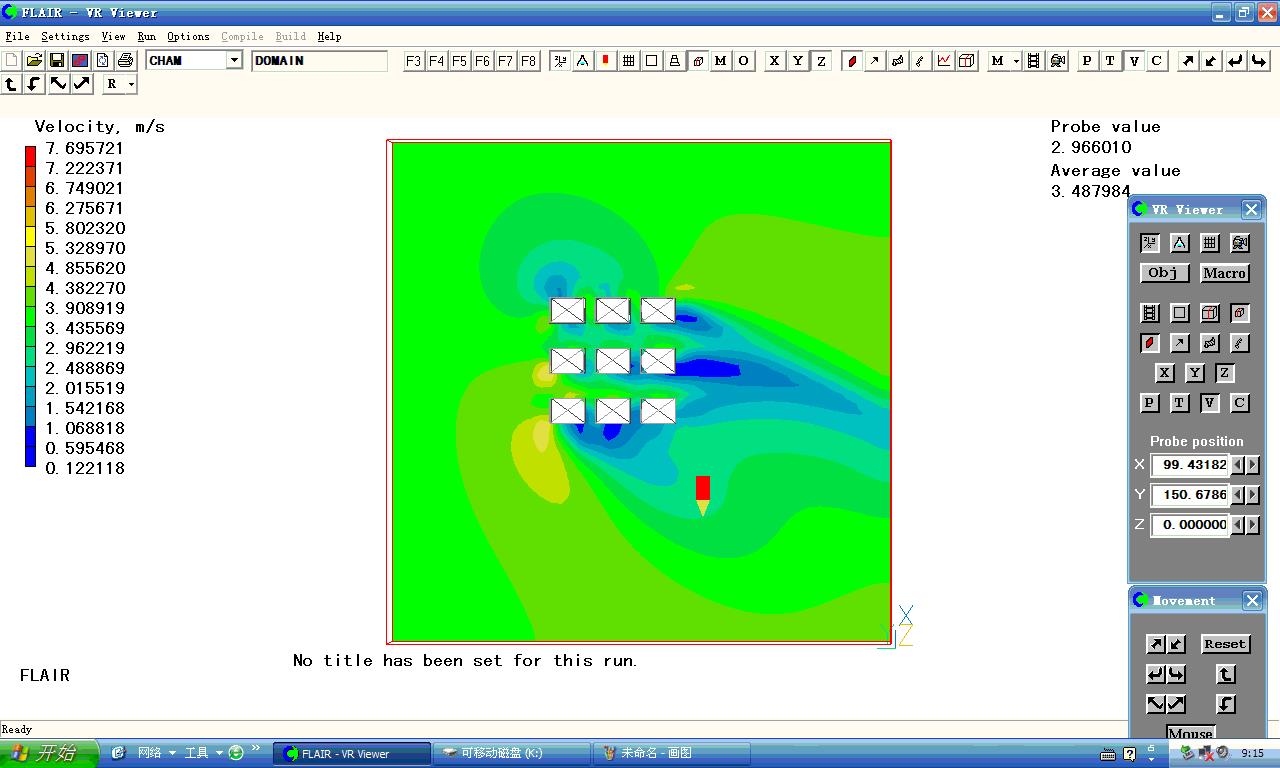Click the mesh grid icon in top toolbar

pyautogui.click(x=629, y=61)
